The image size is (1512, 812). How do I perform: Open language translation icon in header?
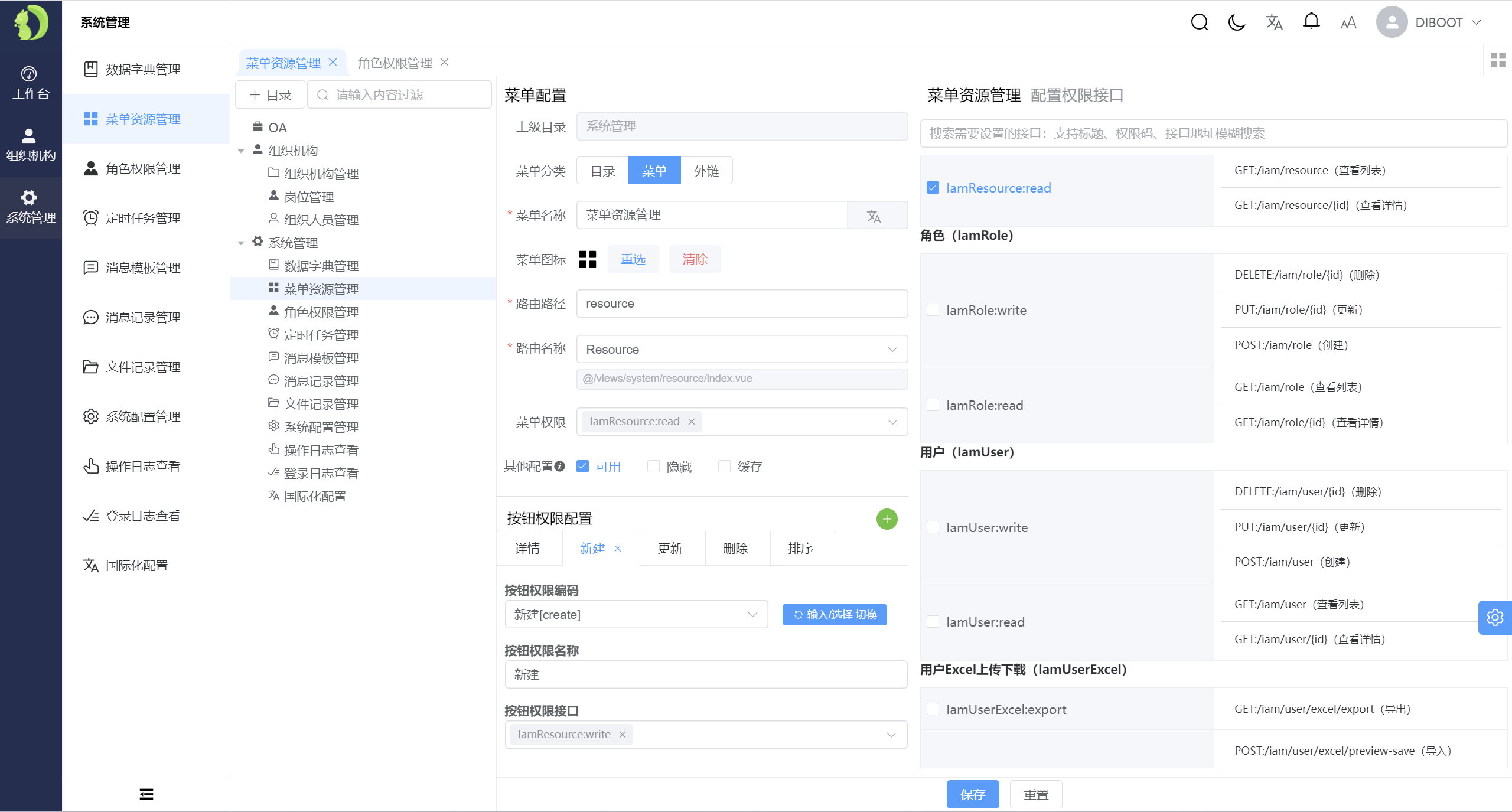[x=1274, y=22]
